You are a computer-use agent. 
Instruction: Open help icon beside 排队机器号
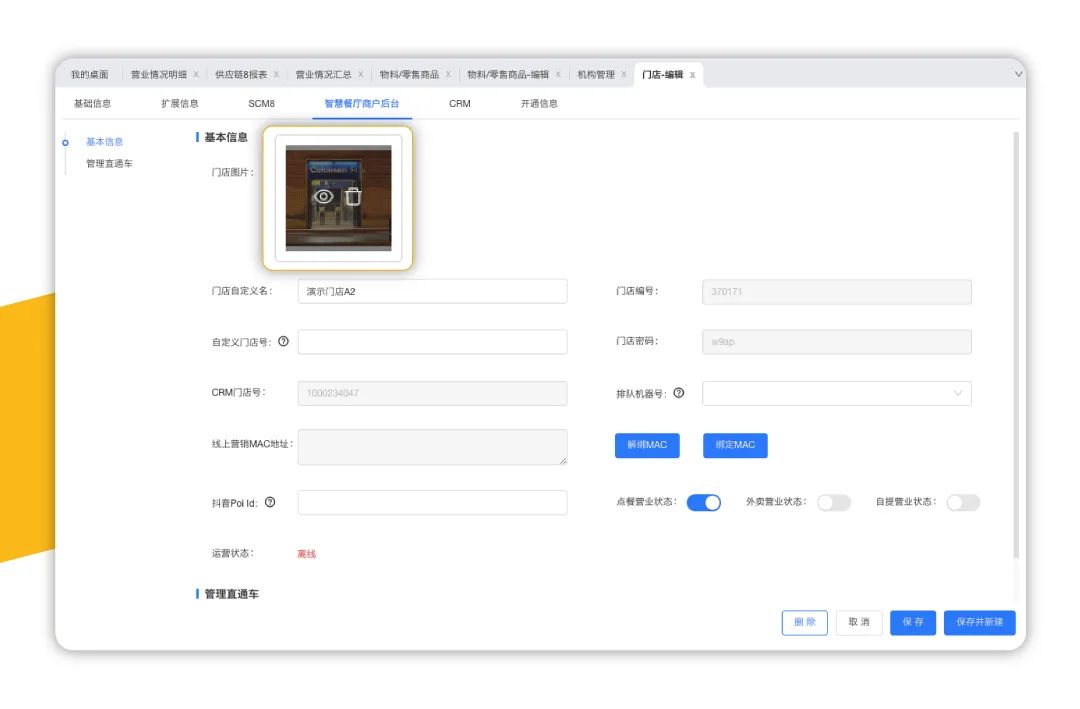point(678,393)
